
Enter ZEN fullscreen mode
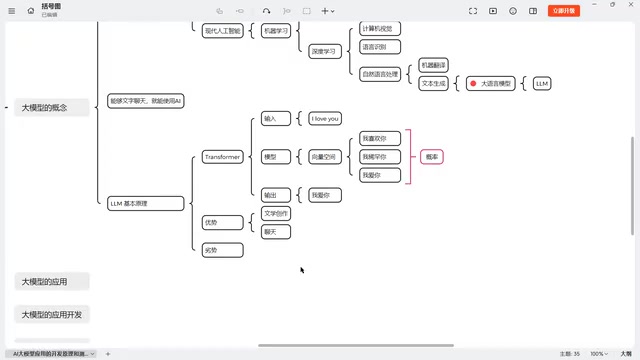pos(473,11)
